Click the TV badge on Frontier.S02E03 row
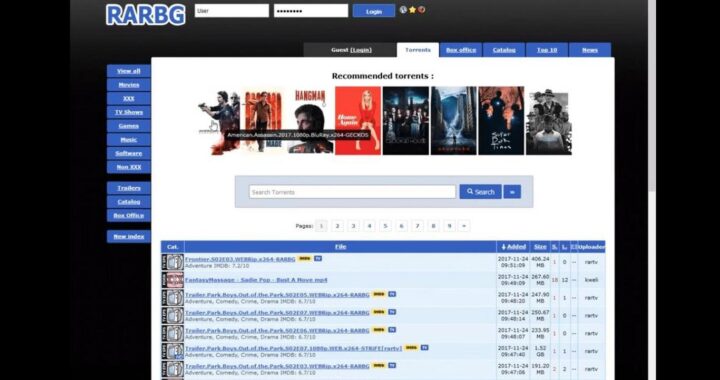 pyautogui.click(x=318, y=258)
